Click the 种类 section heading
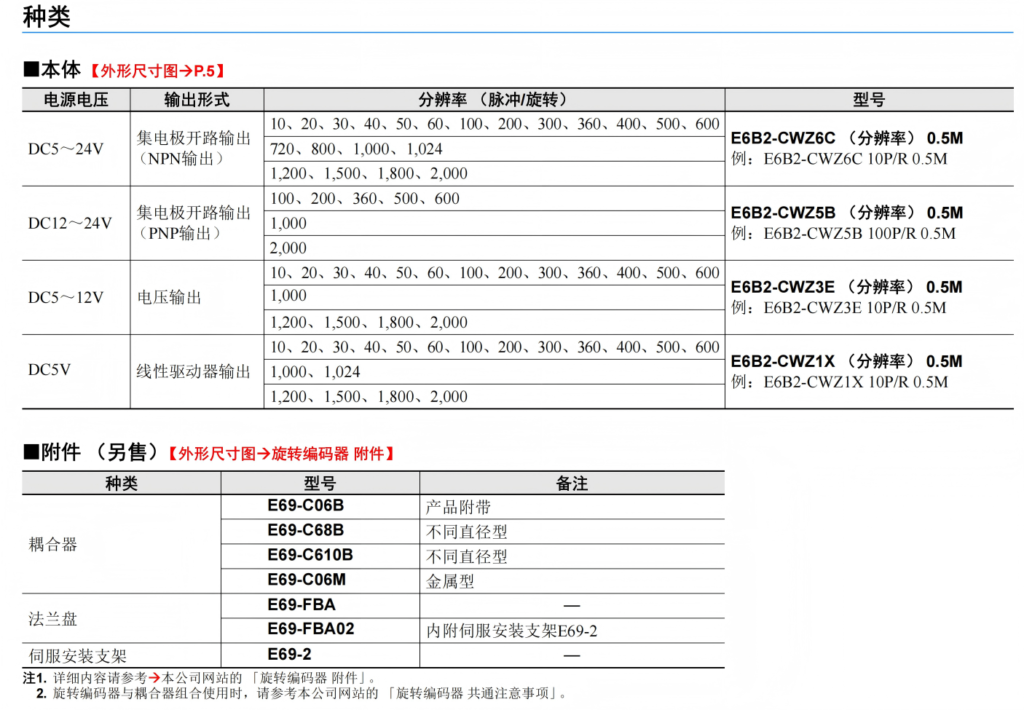The image size is (1024, 710). point(46,17)
